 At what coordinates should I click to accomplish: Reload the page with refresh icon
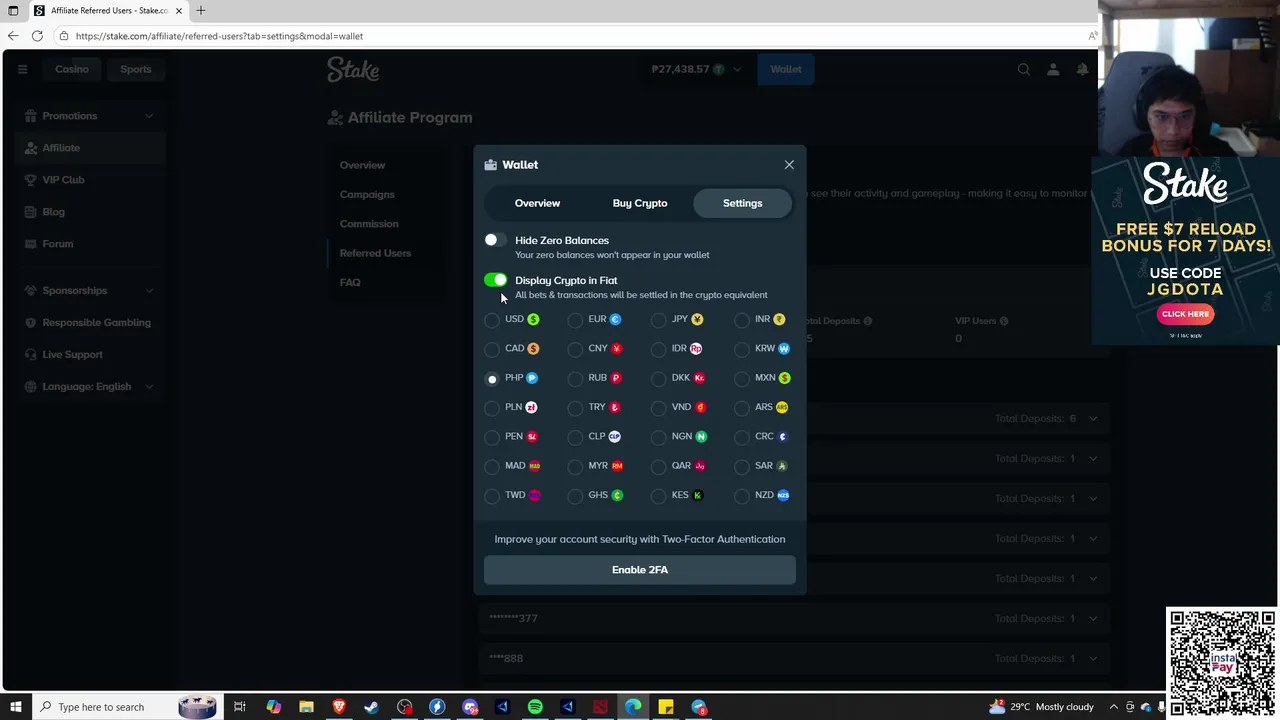[x=37, y=36]
